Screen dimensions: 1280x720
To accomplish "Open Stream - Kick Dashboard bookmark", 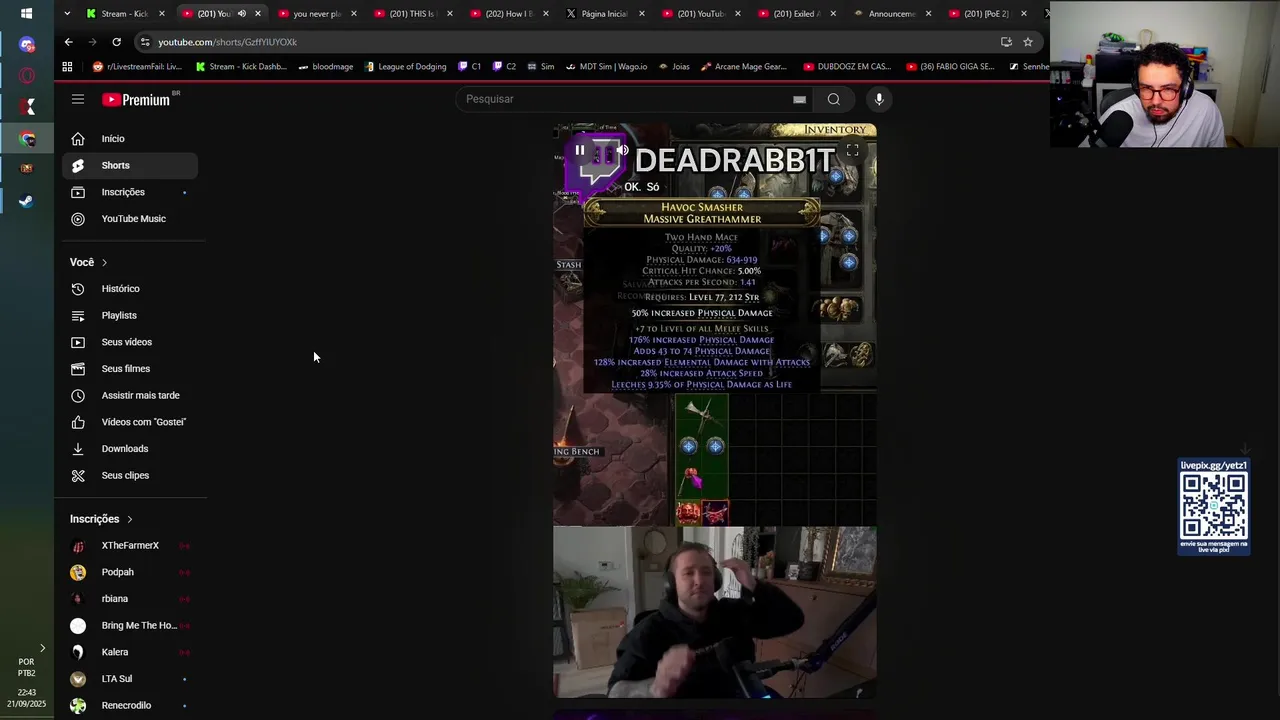I will pos(241,67).
